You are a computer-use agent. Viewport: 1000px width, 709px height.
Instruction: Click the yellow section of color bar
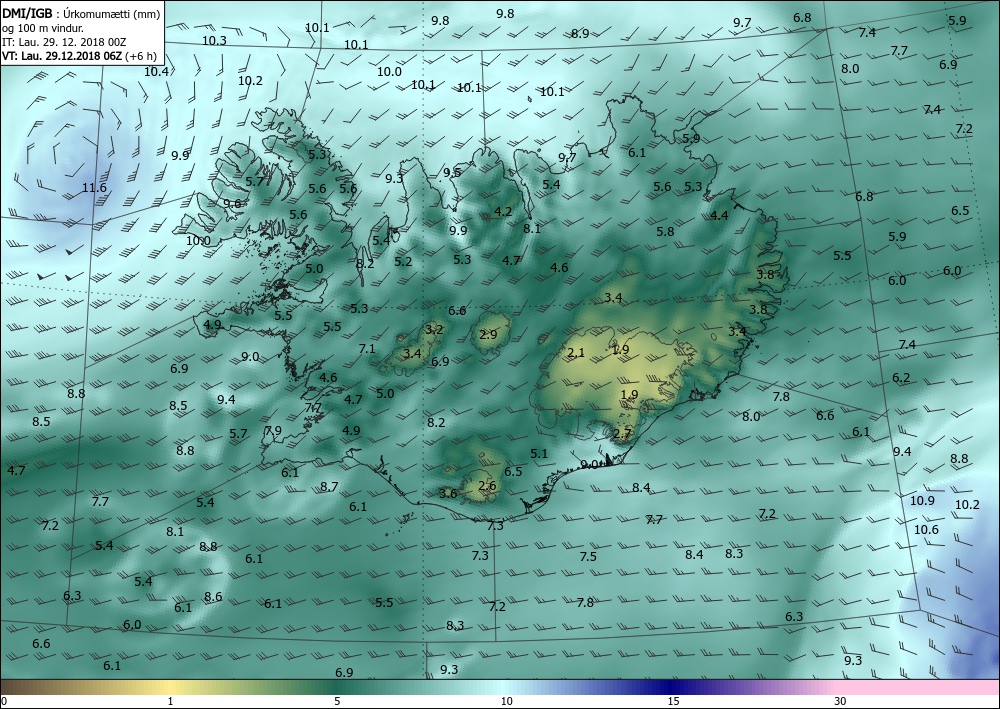[x=172, y=687]
